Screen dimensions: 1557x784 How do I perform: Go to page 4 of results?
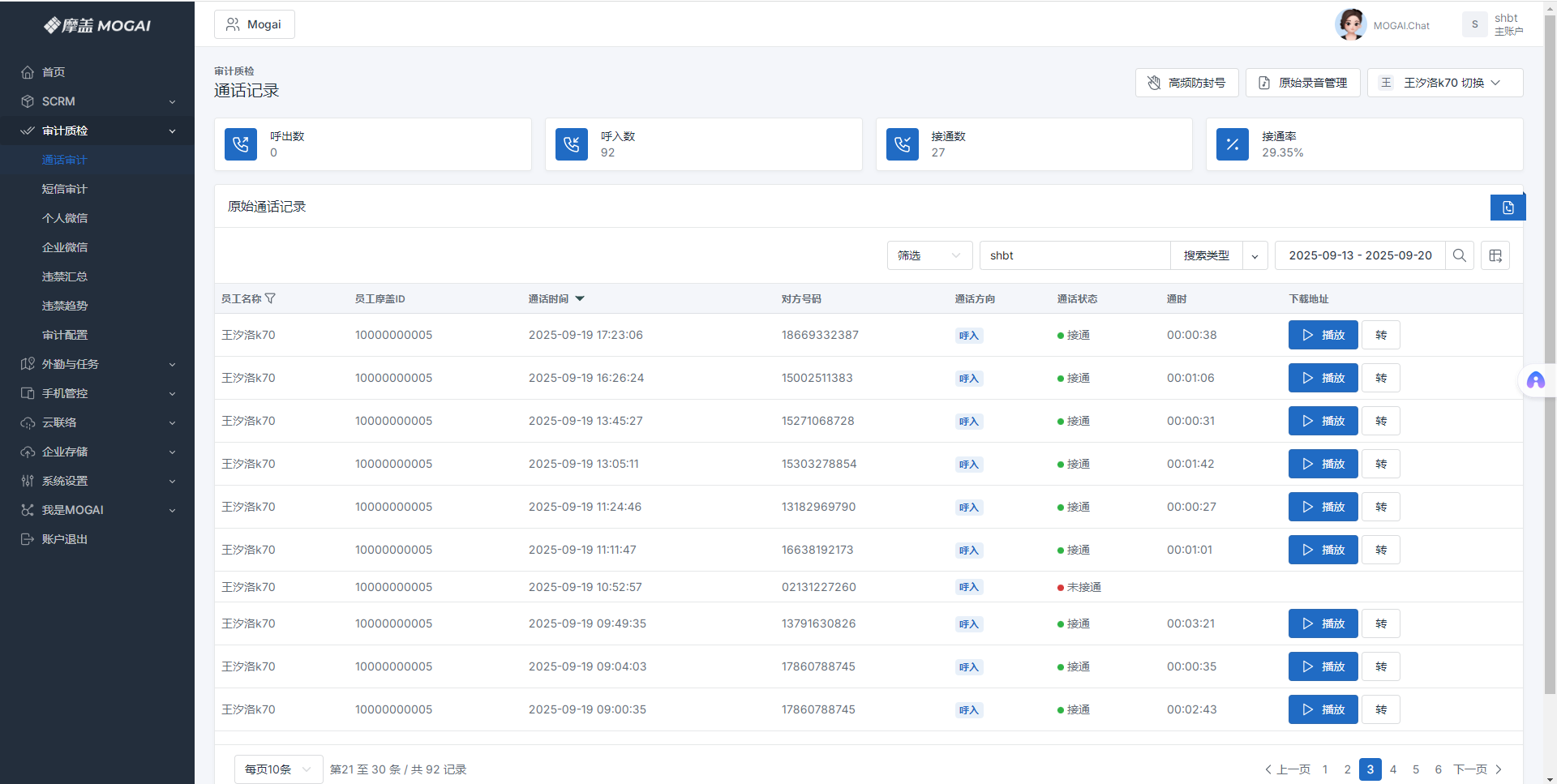(x=1393, y=769)
